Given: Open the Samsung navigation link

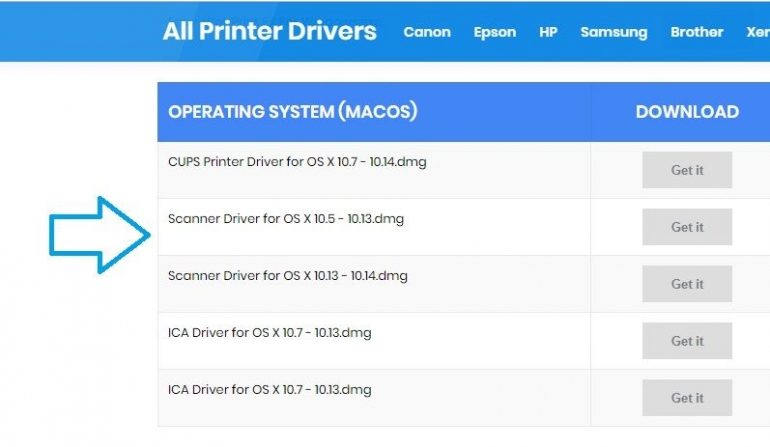Looking at the screenshot, I should pyautogui.click(x=613, y=32).
